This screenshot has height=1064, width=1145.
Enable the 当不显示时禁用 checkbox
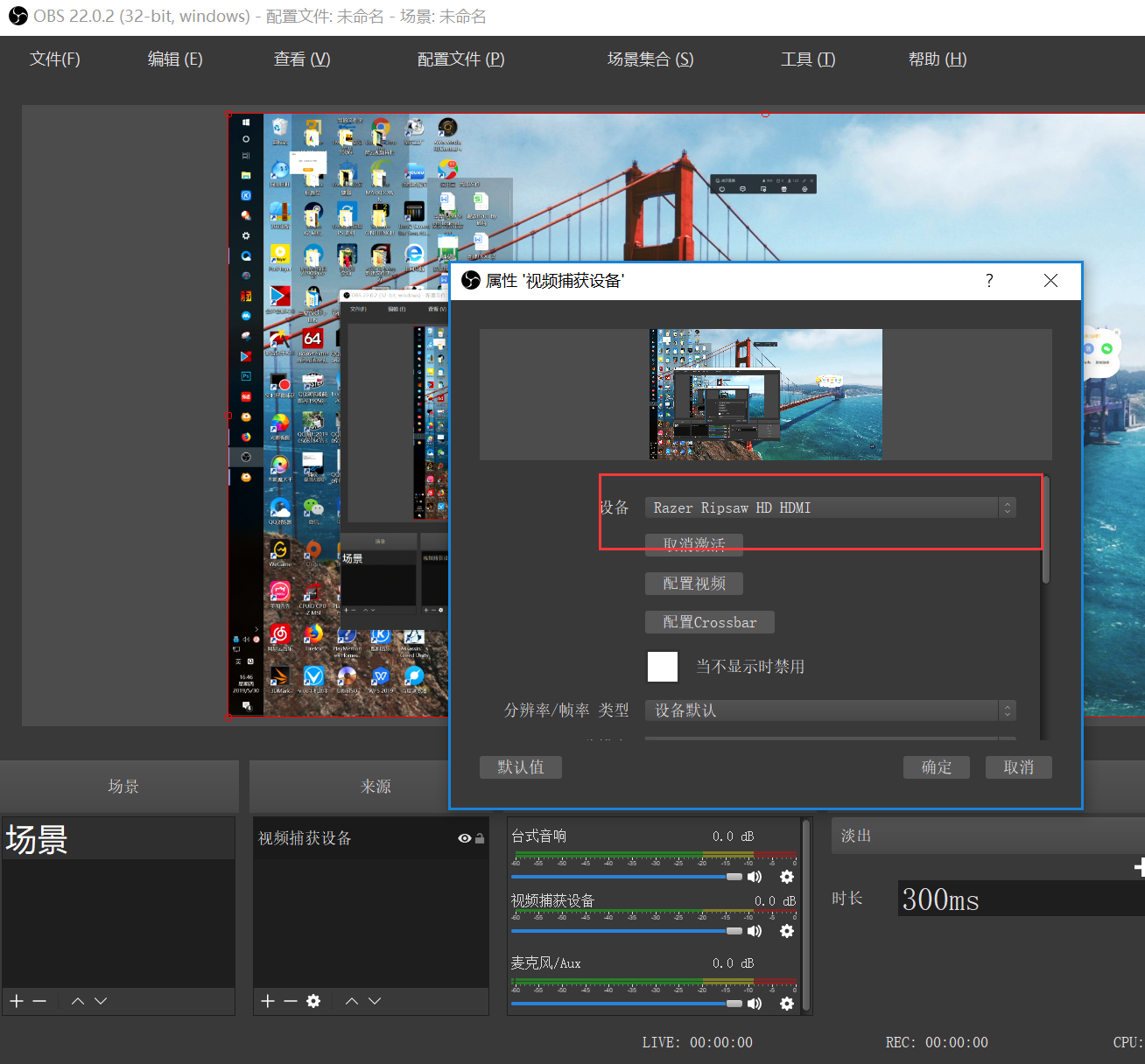pyautogui.click(x=663, y=667)
